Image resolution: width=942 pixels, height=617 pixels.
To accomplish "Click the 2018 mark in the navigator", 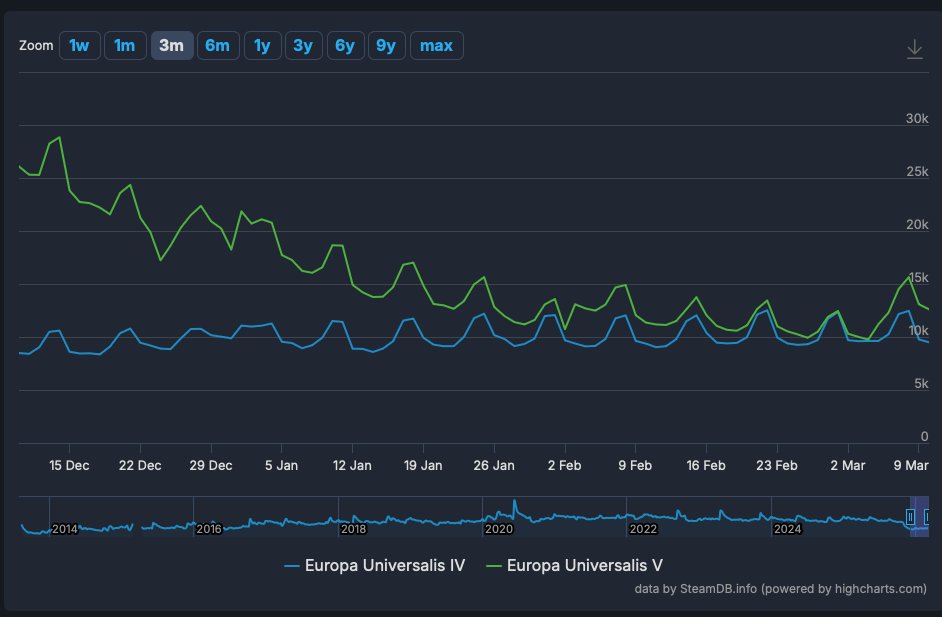I will click(x=353, y=529).
